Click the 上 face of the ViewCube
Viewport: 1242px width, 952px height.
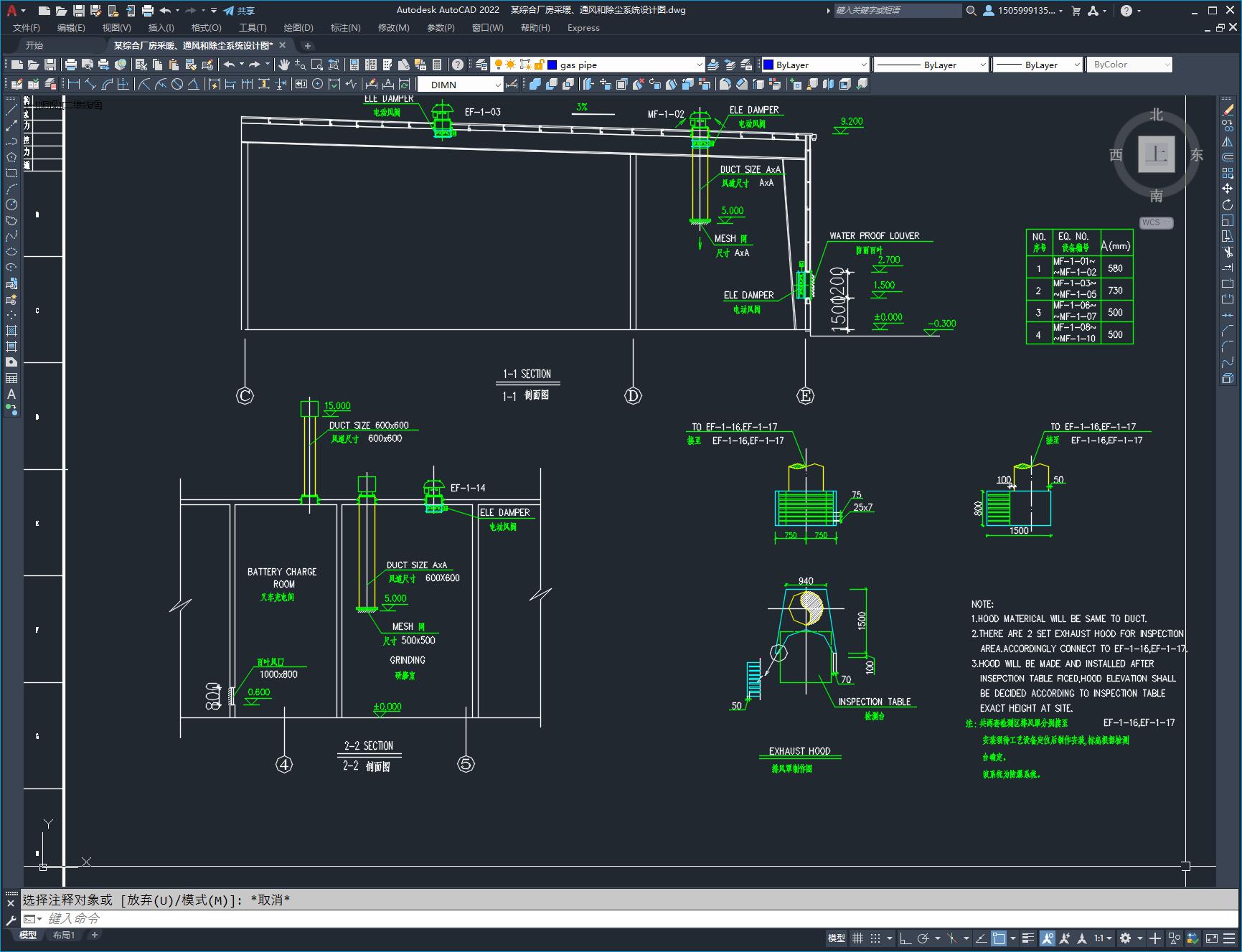1156,154
